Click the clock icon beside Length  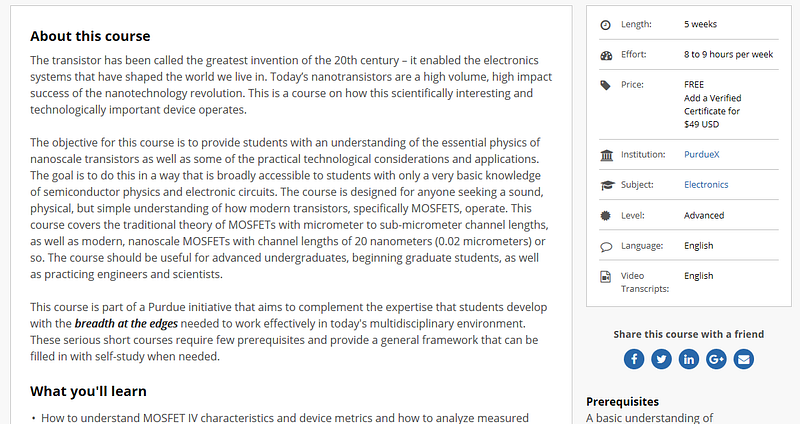click(x=606, y=24)
